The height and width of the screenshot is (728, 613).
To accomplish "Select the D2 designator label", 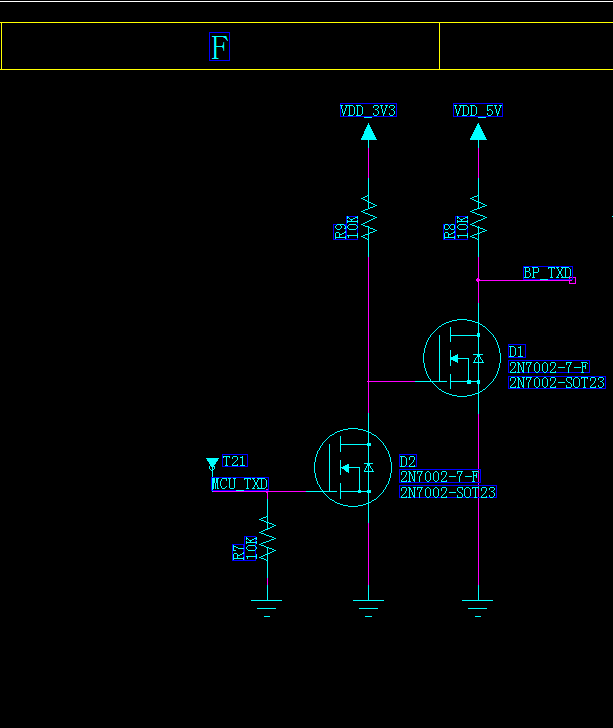I will tap(408, 462).
